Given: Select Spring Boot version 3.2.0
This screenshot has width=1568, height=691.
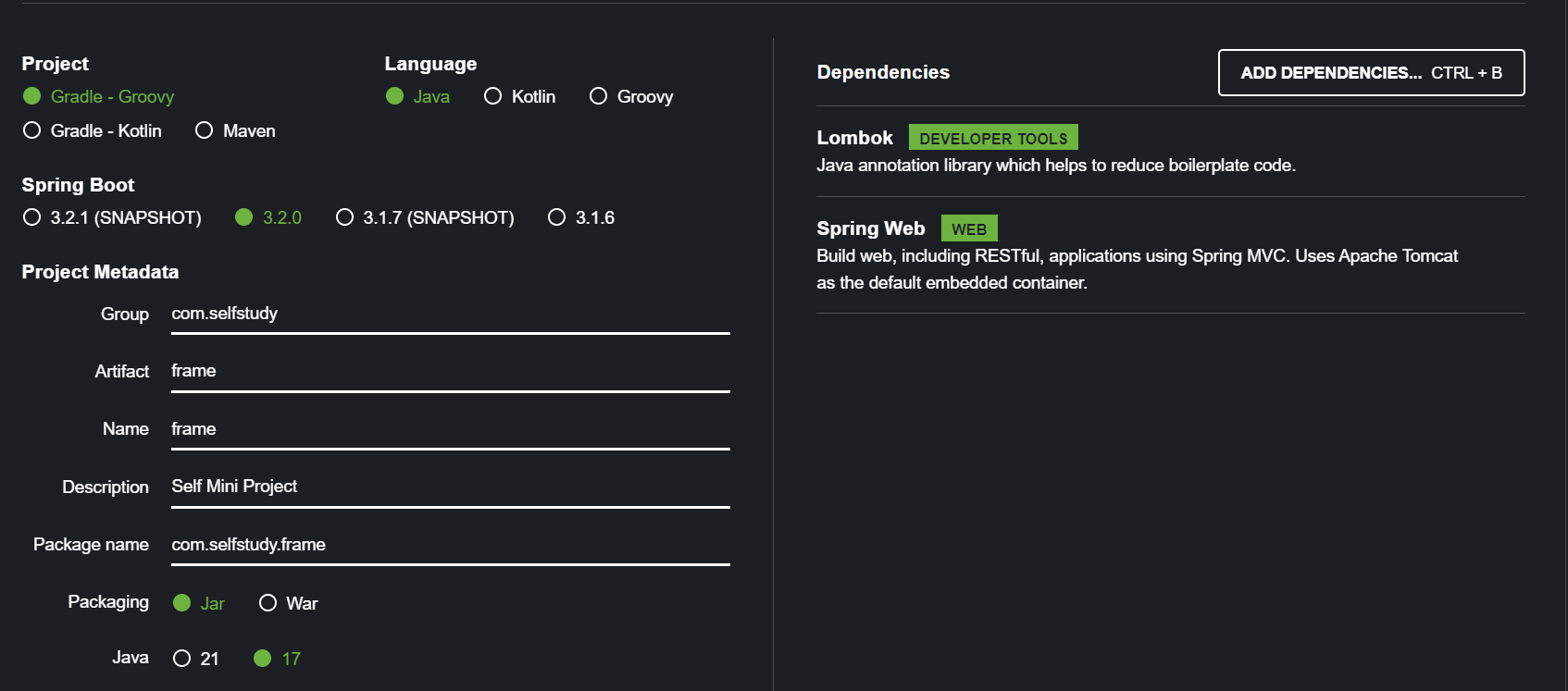Looking at the screenshot, I should [x=268, y=217].
